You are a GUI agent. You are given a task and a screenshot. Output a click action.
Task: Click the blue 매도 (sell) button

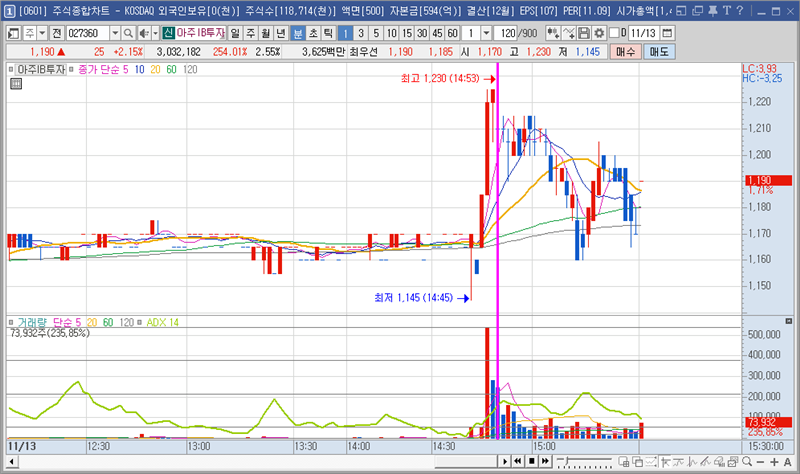click(x=660, y=51)
